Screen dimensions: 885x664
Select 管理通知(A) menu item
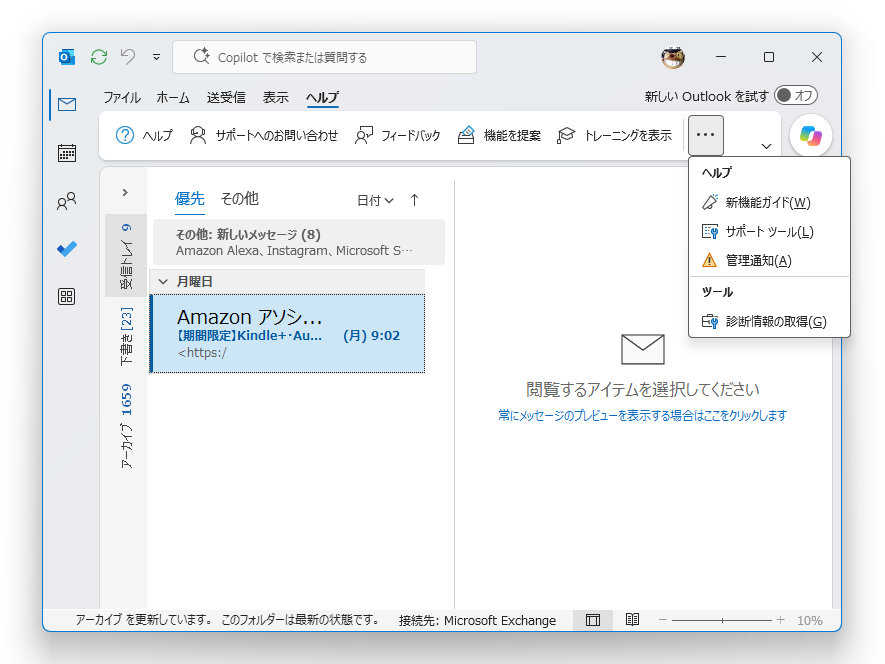[769, 260]
